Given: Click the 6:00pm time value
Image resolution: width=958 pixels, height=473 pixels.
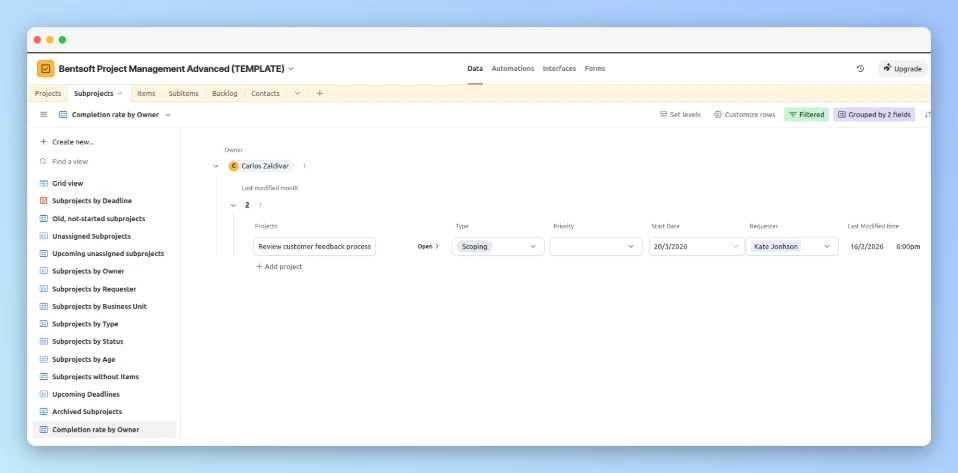Looking at the screenshot, I should tap(908, 246).
